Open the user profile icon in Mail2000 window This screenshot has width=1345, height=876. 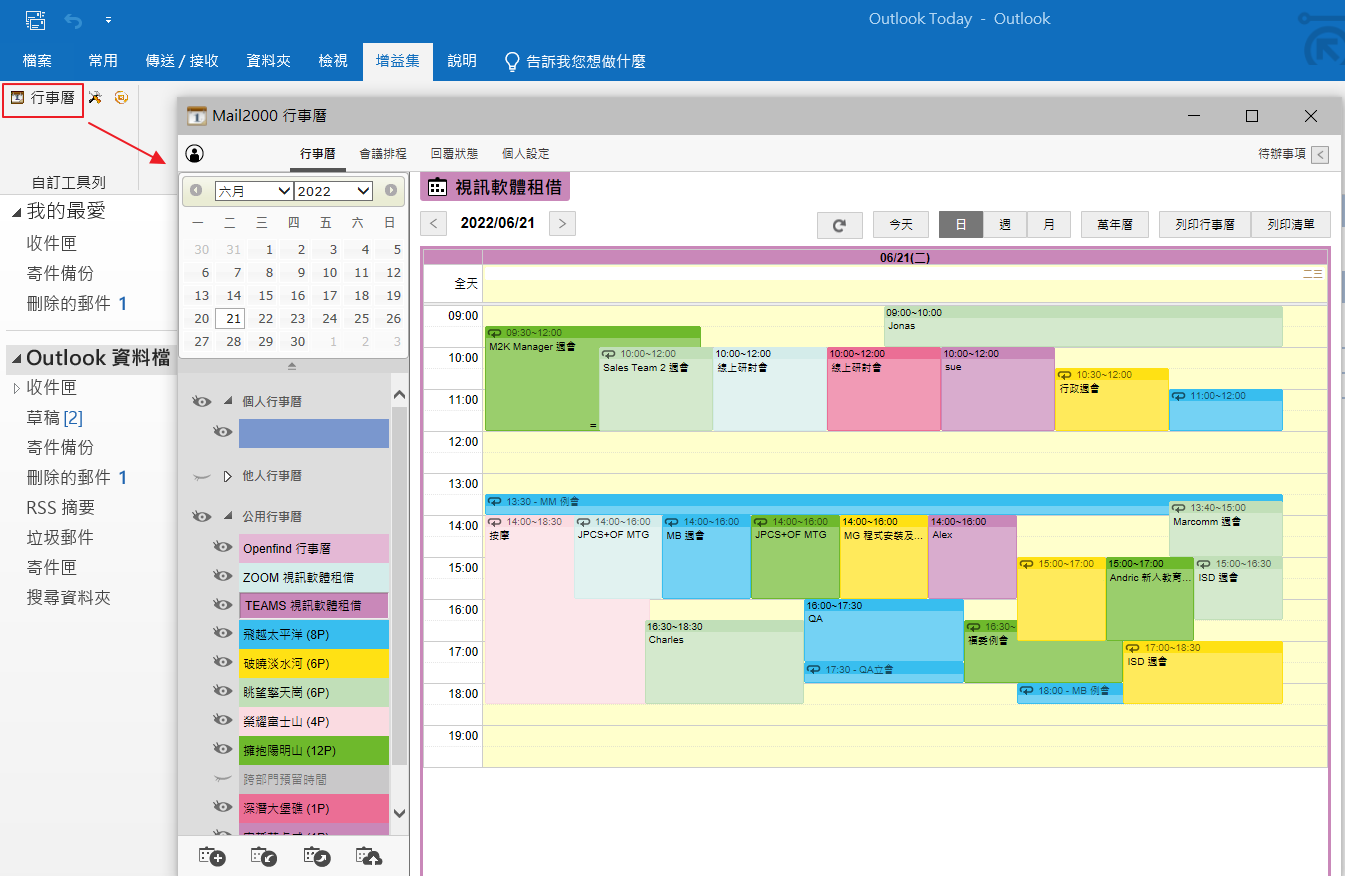tap(195, 154)
